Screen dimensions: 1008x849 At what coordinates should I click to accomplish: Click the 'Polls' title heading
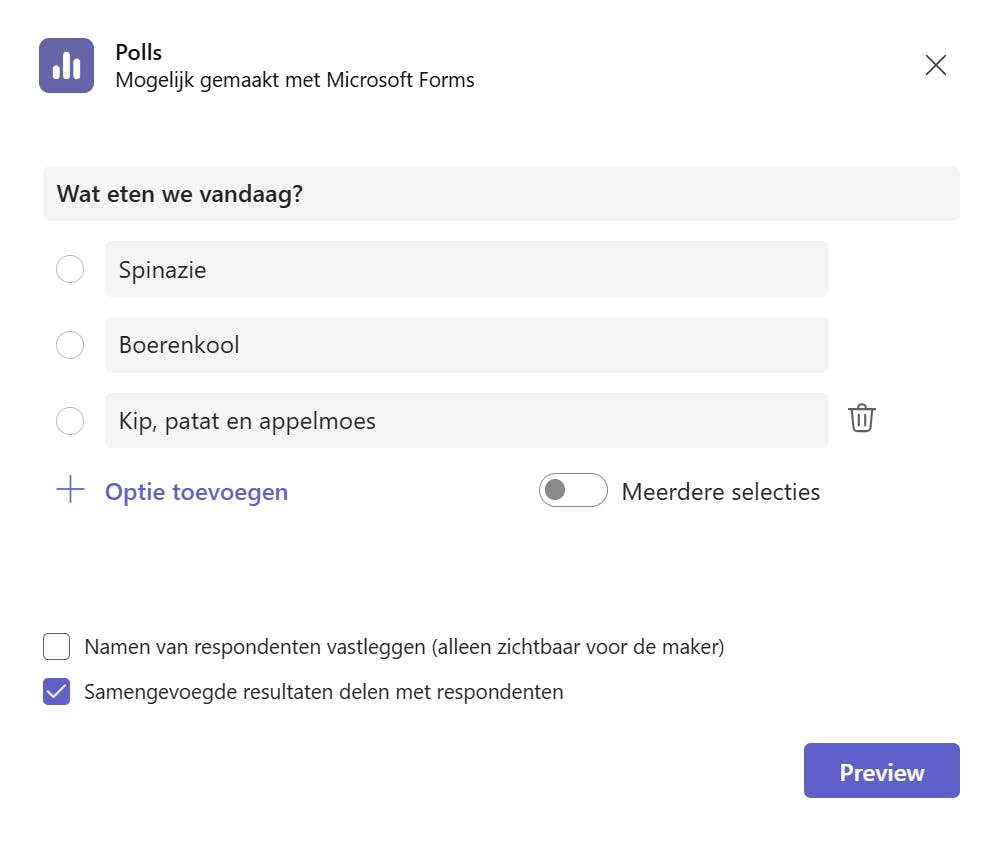(139, 53)
